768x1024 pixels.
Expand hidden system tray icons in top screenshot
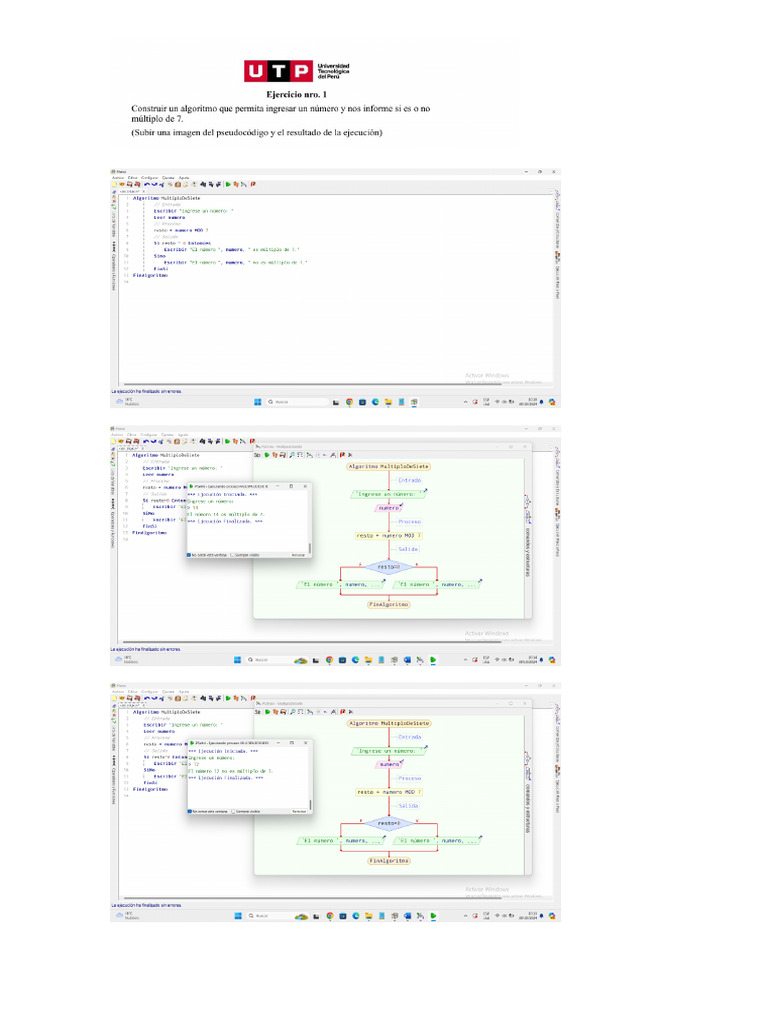tap(465, 401)
